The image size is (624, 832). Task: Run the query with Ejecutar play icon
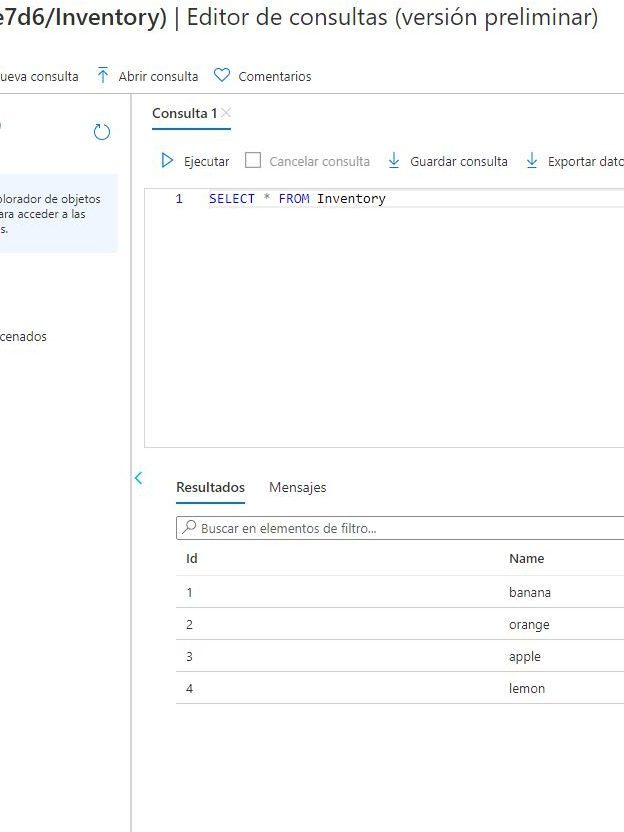coord(168,161)
